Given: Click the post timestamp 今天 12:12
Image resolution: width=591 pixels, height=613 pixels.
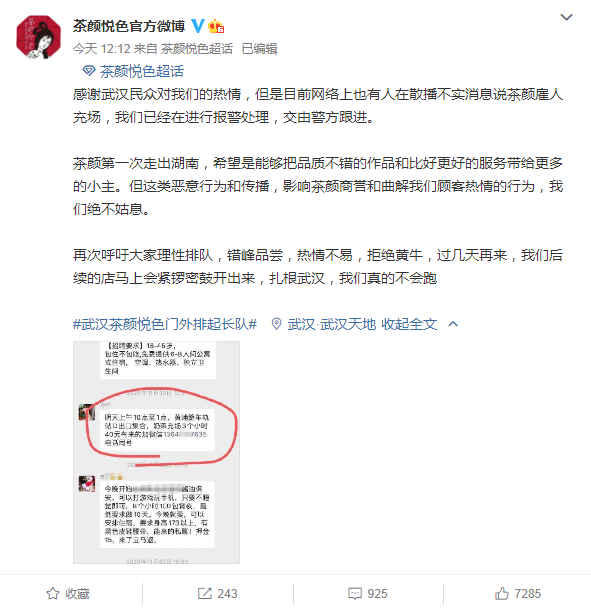Looking at the screenshot, I should (101, 48).
